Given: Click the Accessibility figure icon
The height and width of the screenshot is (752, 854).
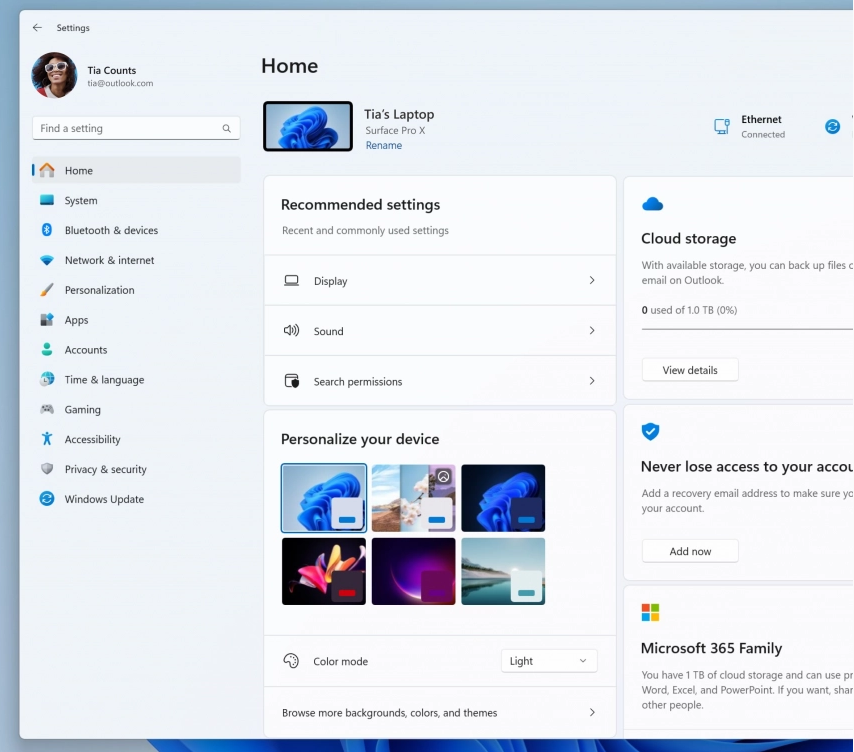Looking at the screenshot, I should (47, 439).
